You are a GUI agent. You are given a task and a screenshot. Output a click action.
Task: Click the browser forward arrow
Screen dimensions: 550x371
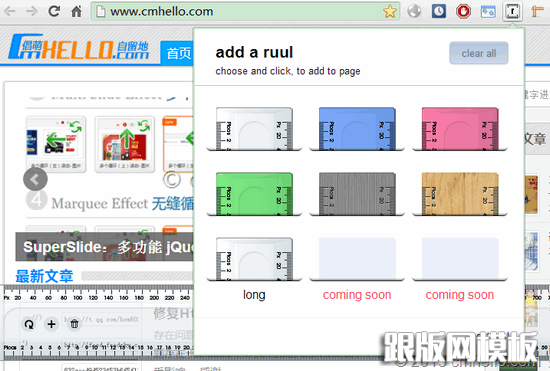click(32, 11)
